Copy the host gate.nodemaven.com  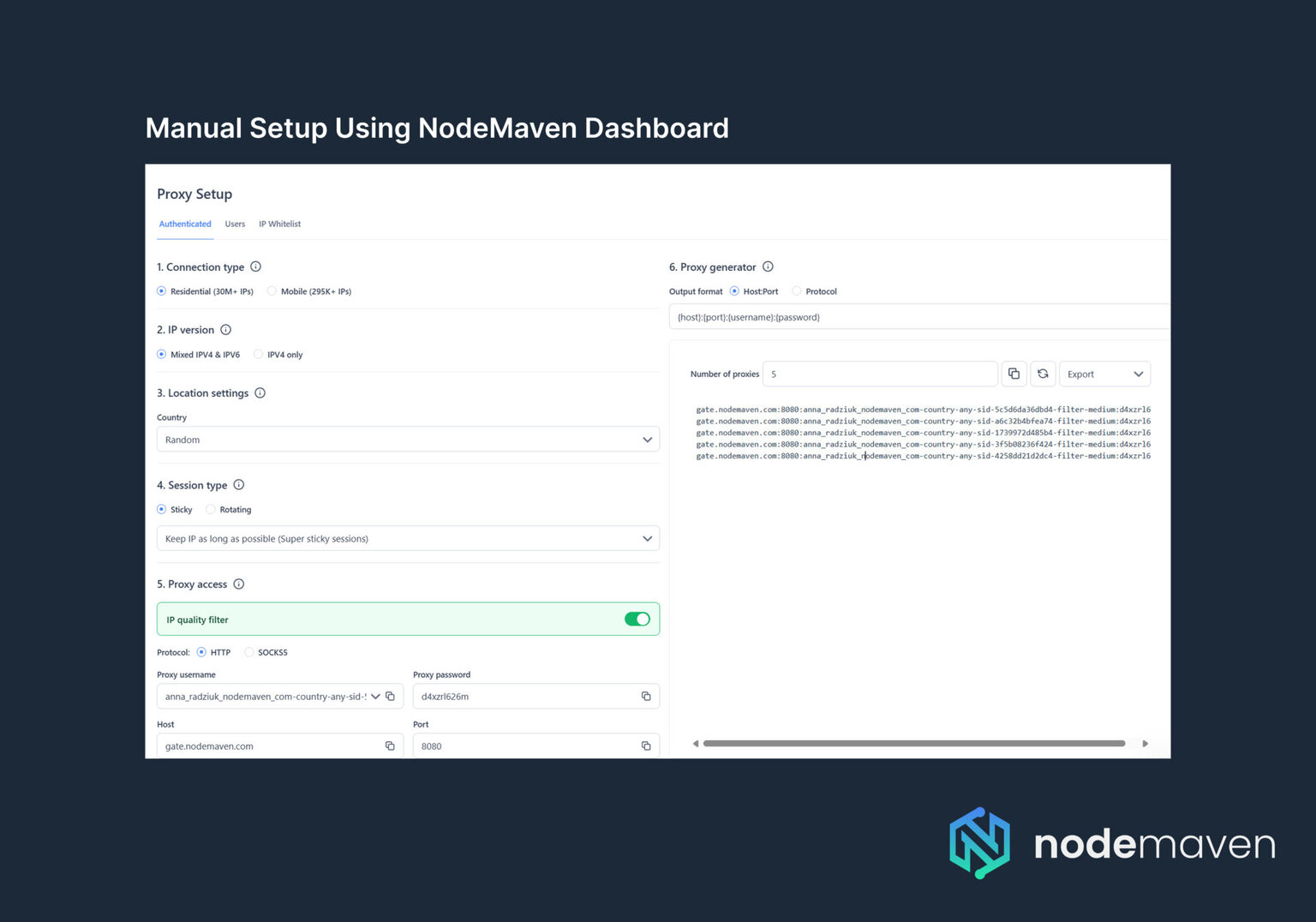pos(390,745)
